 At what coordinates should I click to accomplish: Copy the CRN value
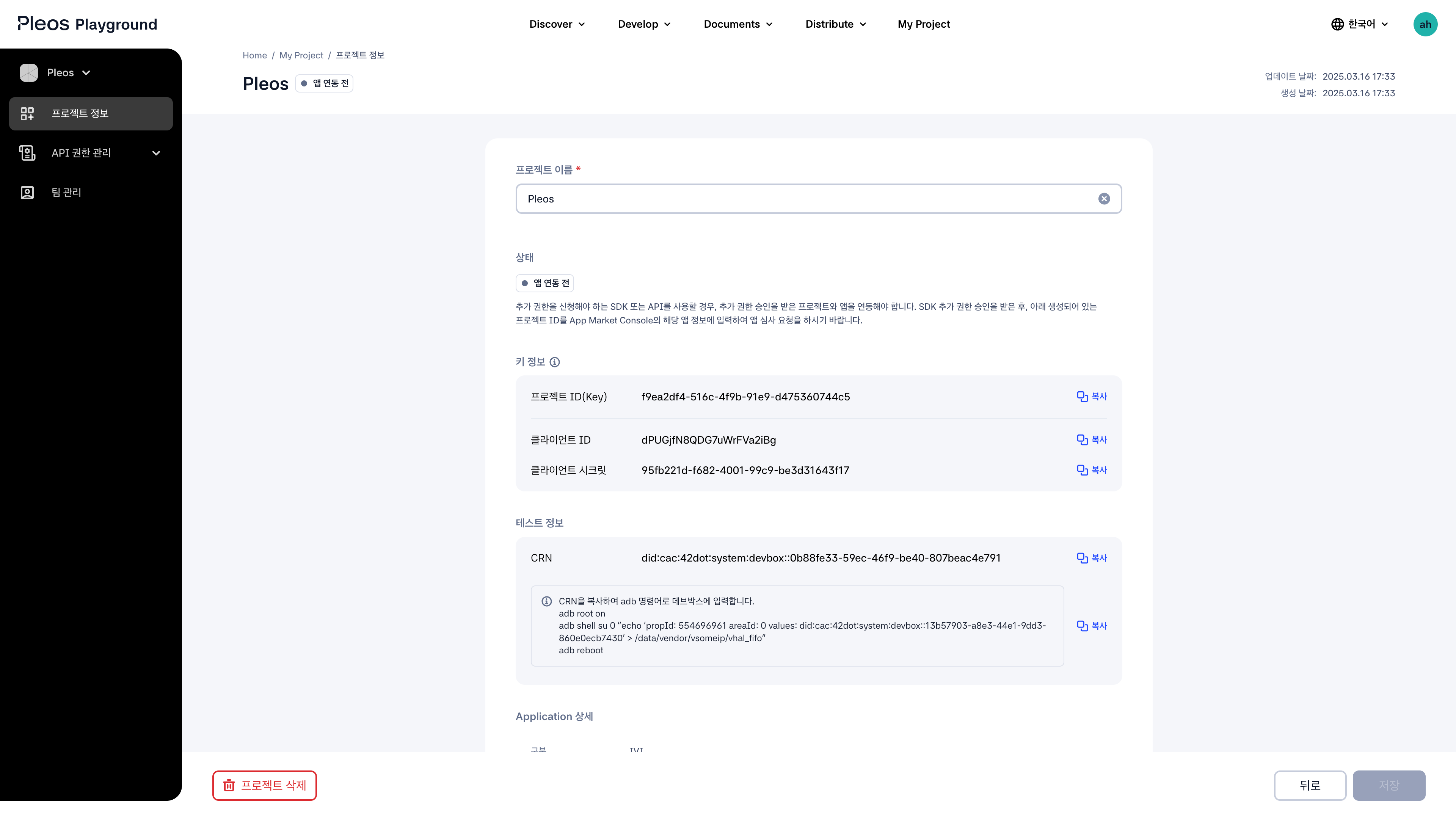[1092, 558]
